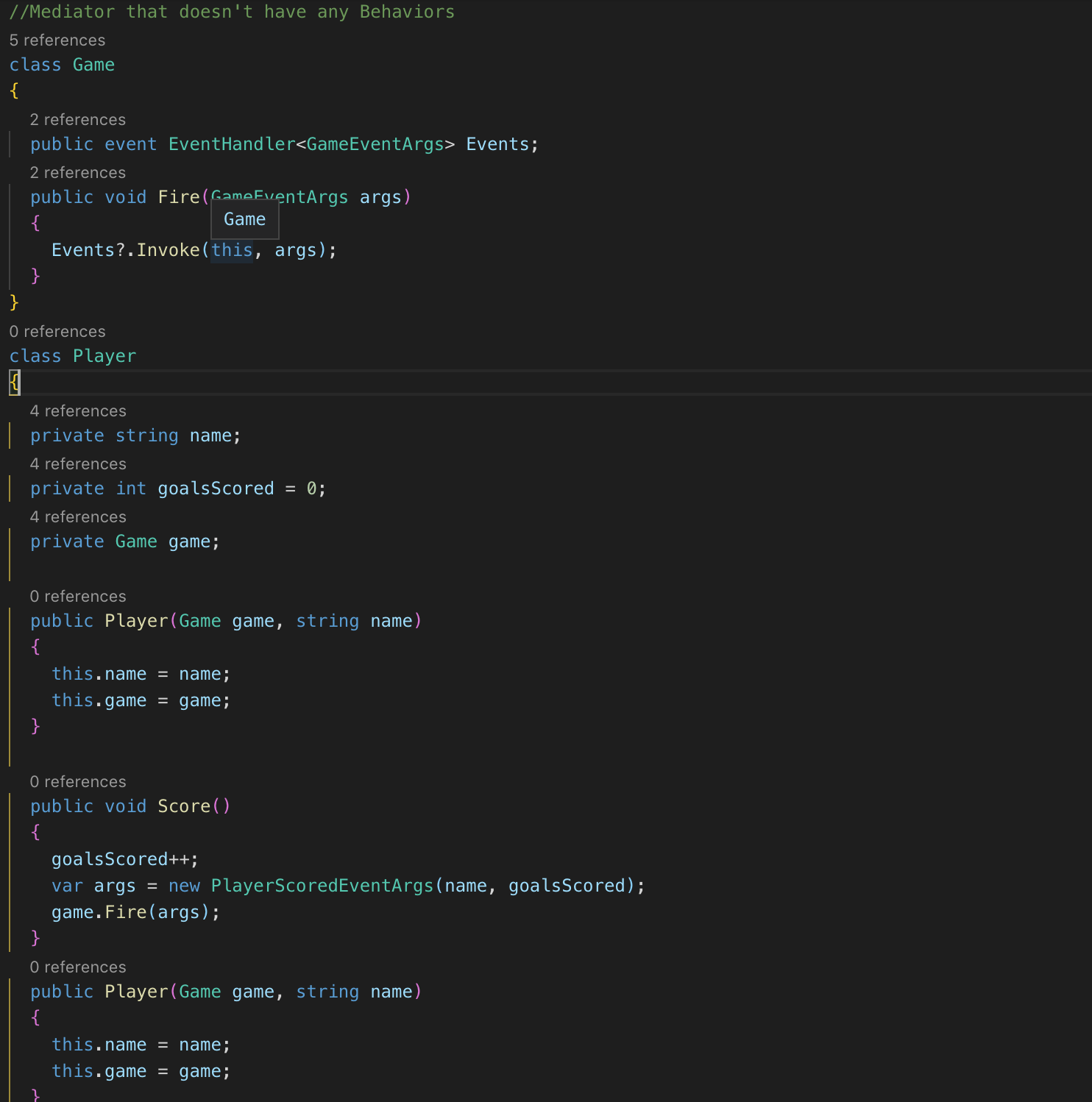Screen dimensions: 1092x1102
Task: Click 'new' keyword before PlayerScoredEventArgs
Action: pyautogui.click(x=184, y=886)
